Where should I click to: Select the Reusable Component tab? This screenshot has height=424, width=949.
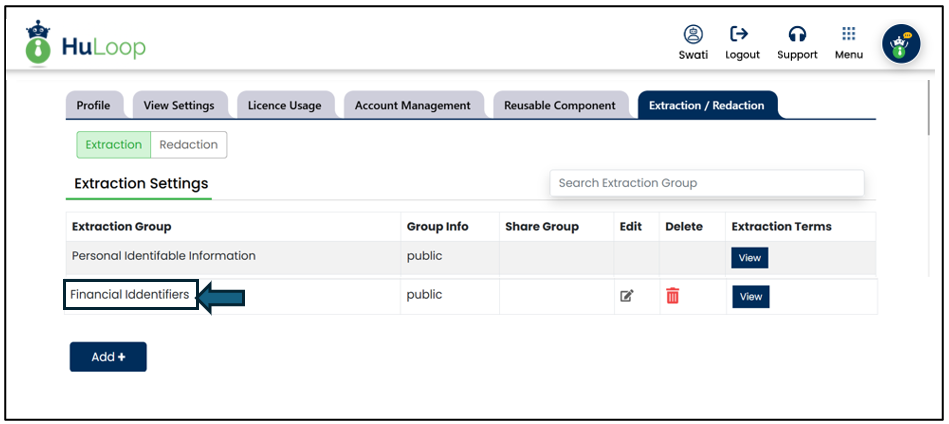click(x=559, y=106)
